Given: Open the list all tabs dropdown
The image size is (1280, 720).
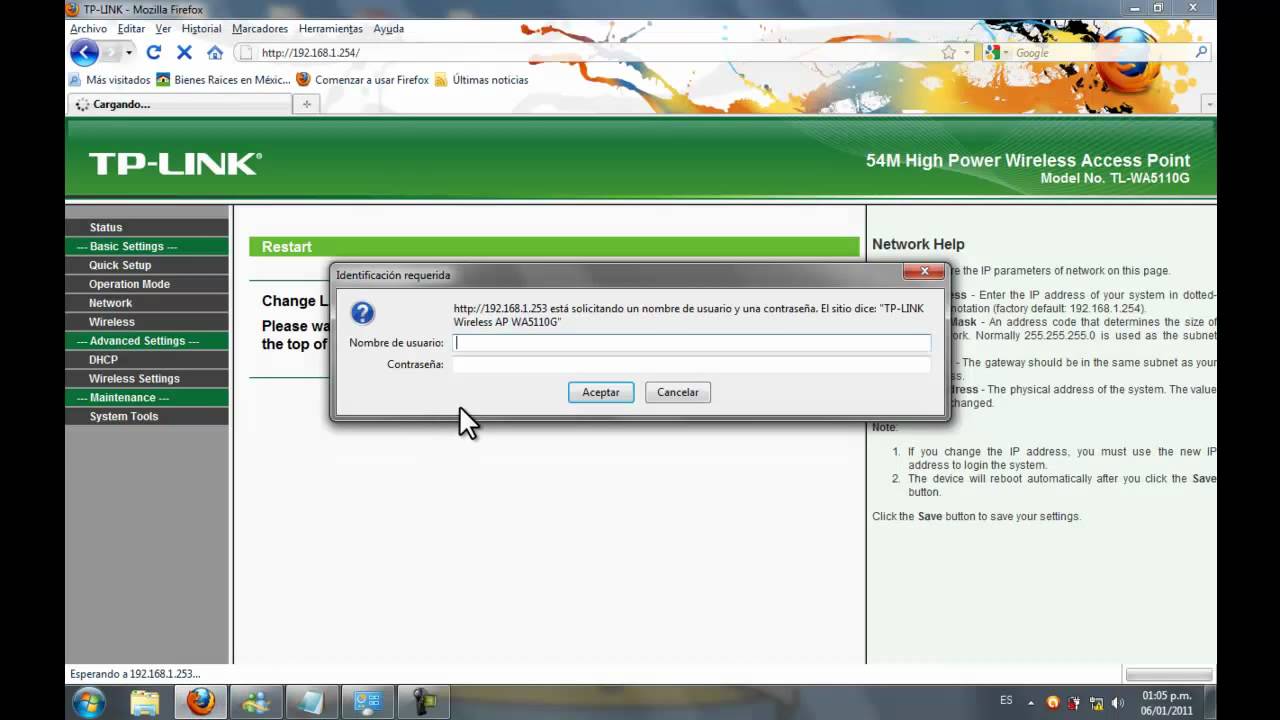Looking at the screenshot, I should pyautogui.click(x=1209, y=104).
